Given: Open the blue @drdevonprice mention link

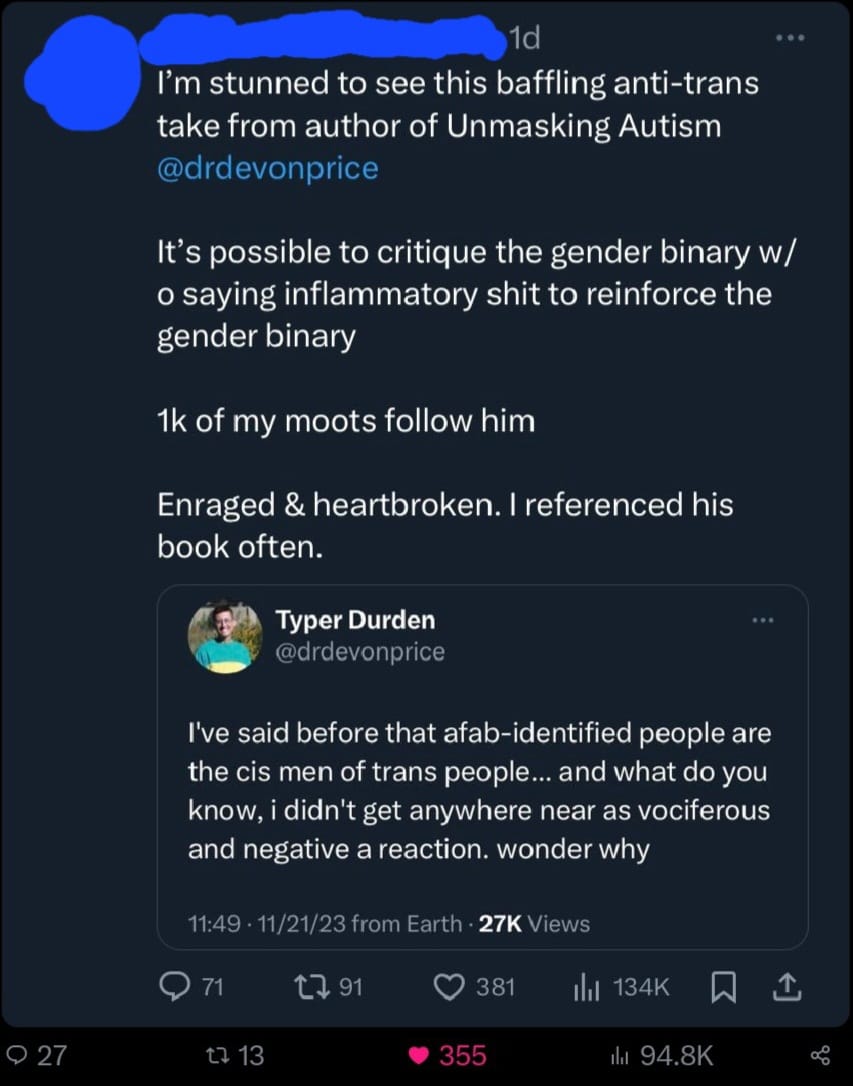Looking at the screenshot, I should click(268, 167).
